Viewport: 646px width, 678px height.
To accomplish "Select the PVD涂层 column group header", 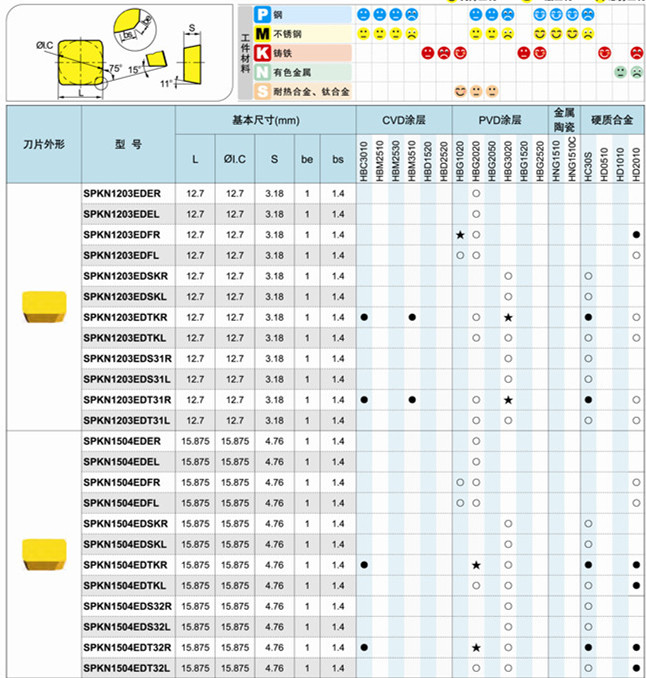I will point(499,119).
